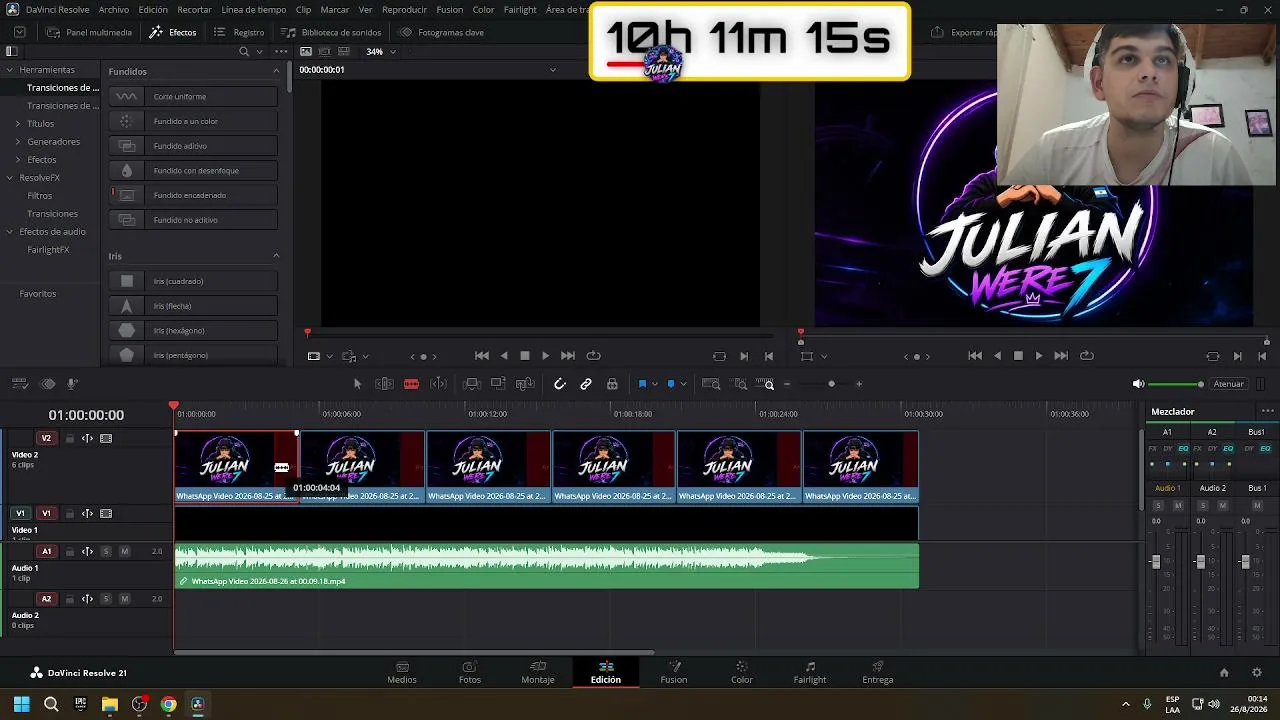
Task: Open the Fairlight menu in menu bar
Action: coord(520,9)
